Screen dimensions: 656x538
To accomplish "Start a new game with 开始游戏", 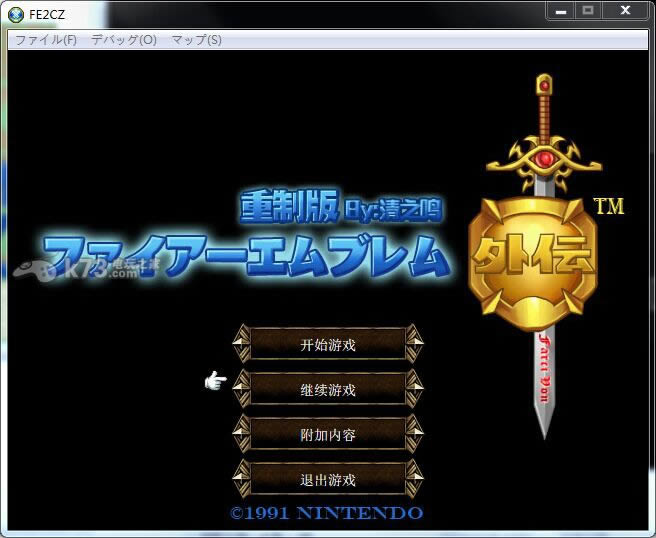I will click(x=328, y=345).
